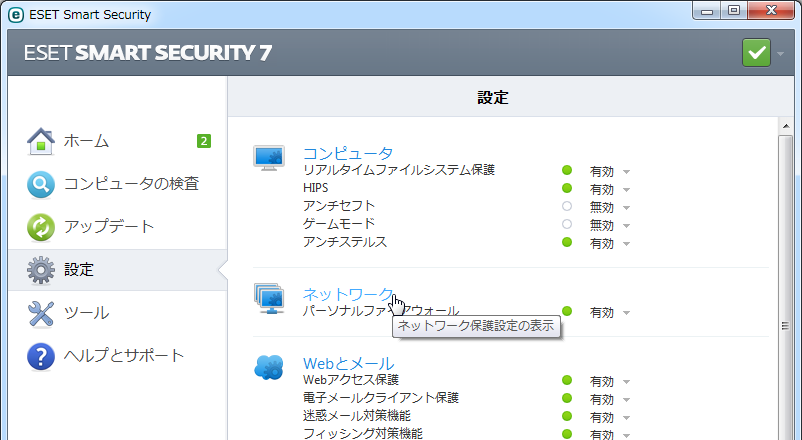Screen dimensions: 802x440
Task: Click the computer monitor icon beside コンピュータ
Action: (269, 158)
